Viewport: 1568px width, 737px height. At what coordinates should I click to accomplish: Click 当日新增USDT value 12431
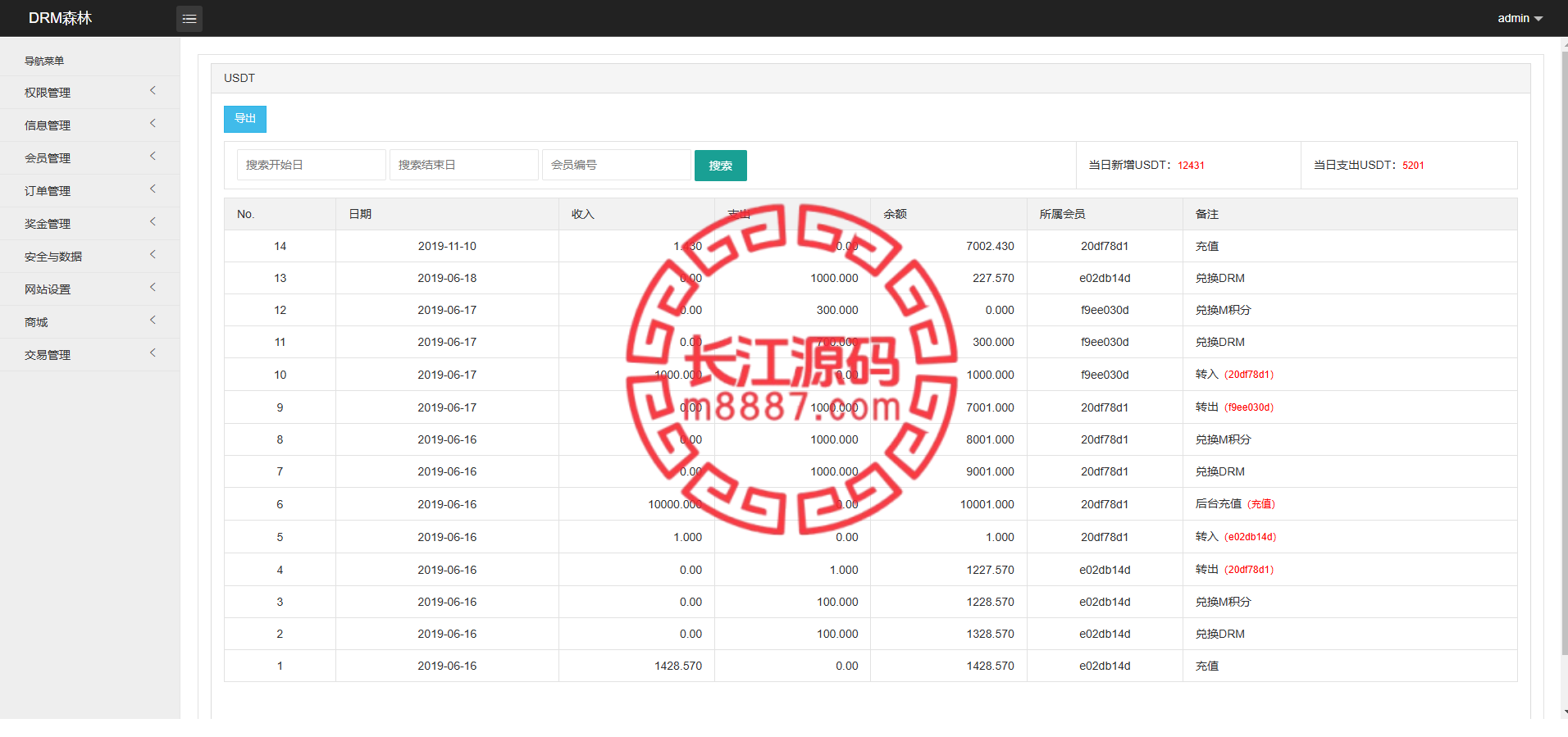1191,166
